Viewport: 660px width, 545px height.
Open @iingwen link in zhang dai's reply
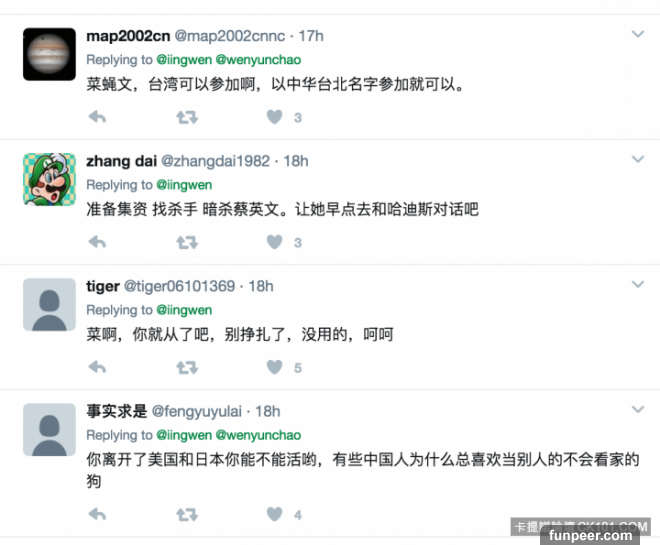tap(184, 185)
